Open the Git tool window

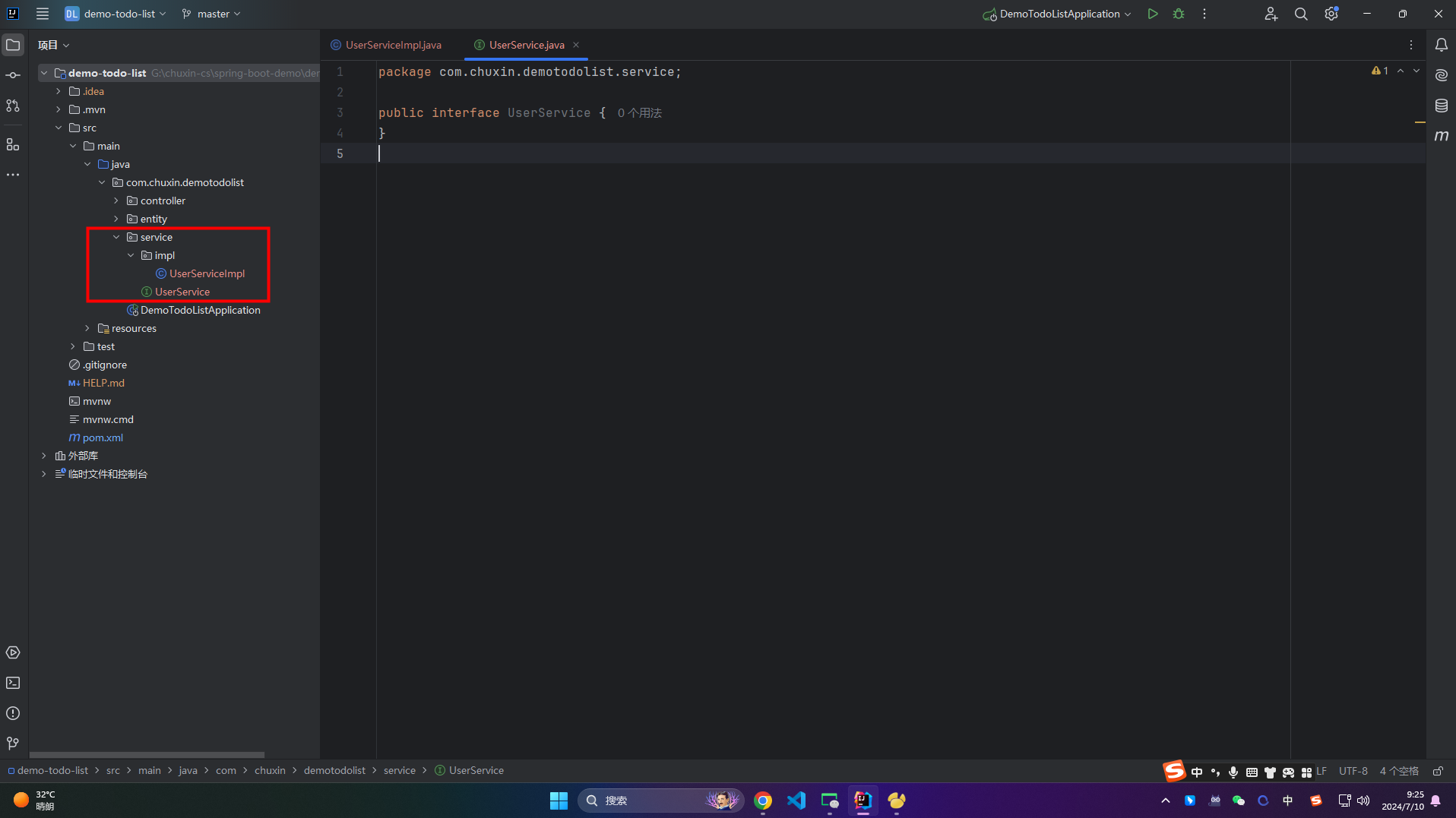click(13, 744)
